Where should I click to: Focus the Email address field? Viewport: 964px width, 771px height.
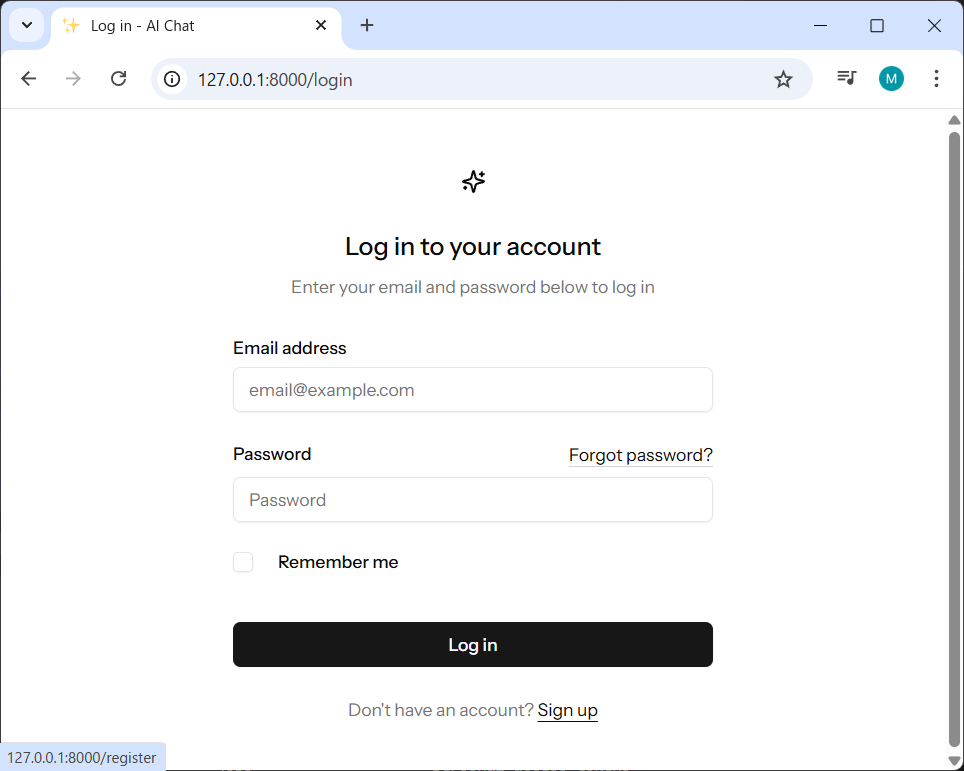[x=472, y=390]
